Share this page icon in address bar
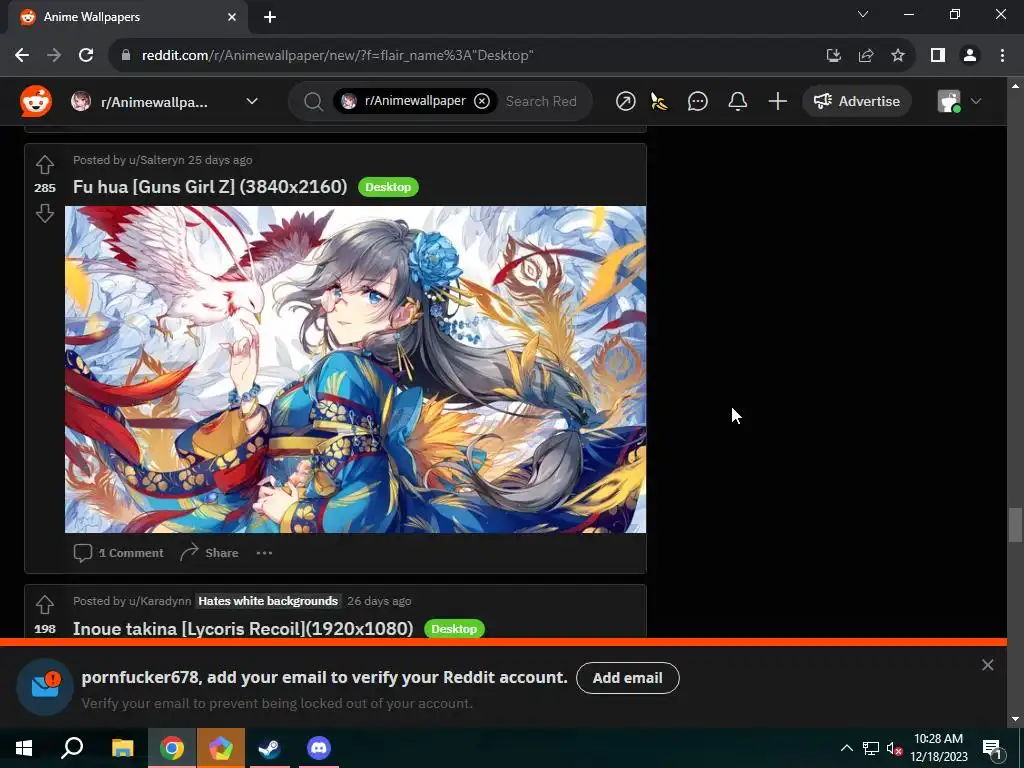 point(866,56)
